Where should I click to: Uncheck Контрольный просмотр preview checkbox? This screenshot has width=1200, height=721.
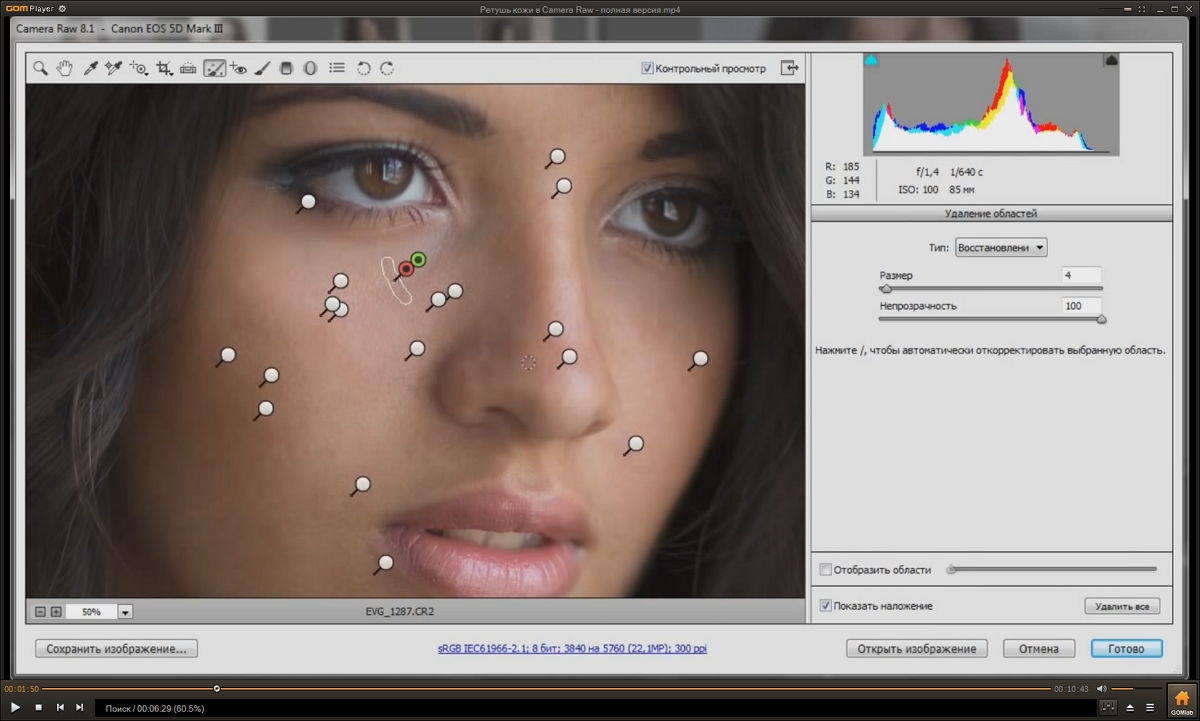coord(647,68)
